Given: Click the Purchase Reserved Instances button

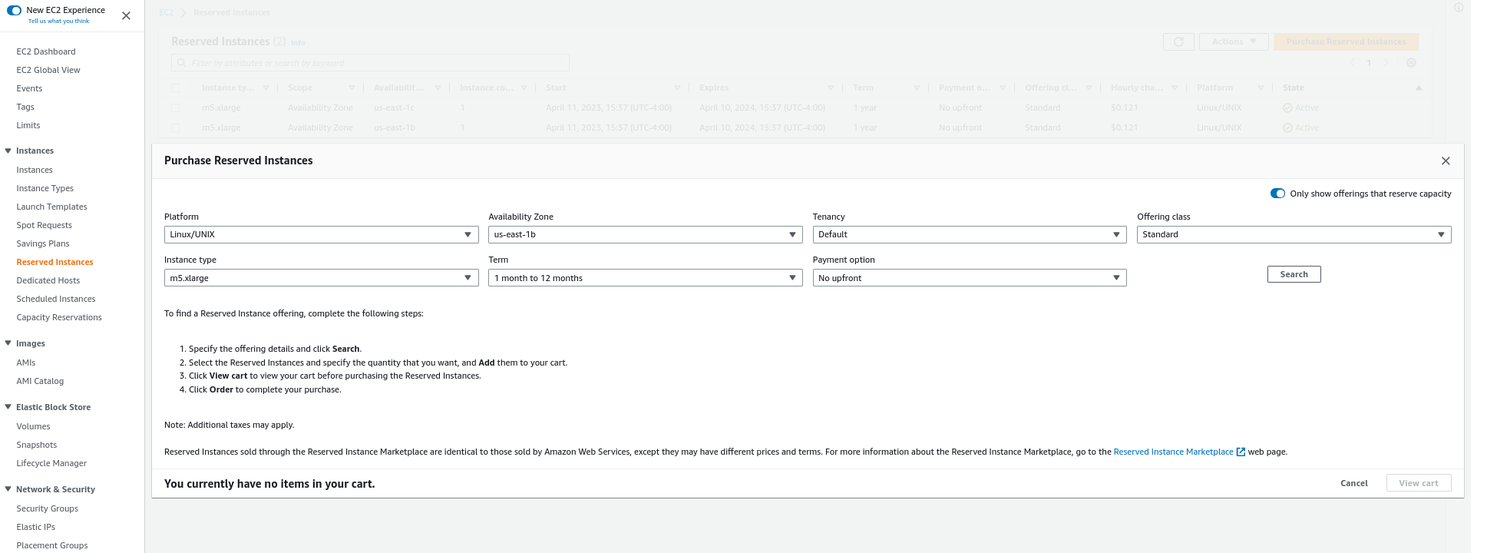Looking at the screenshot, I should click(x=1346, y=42).
